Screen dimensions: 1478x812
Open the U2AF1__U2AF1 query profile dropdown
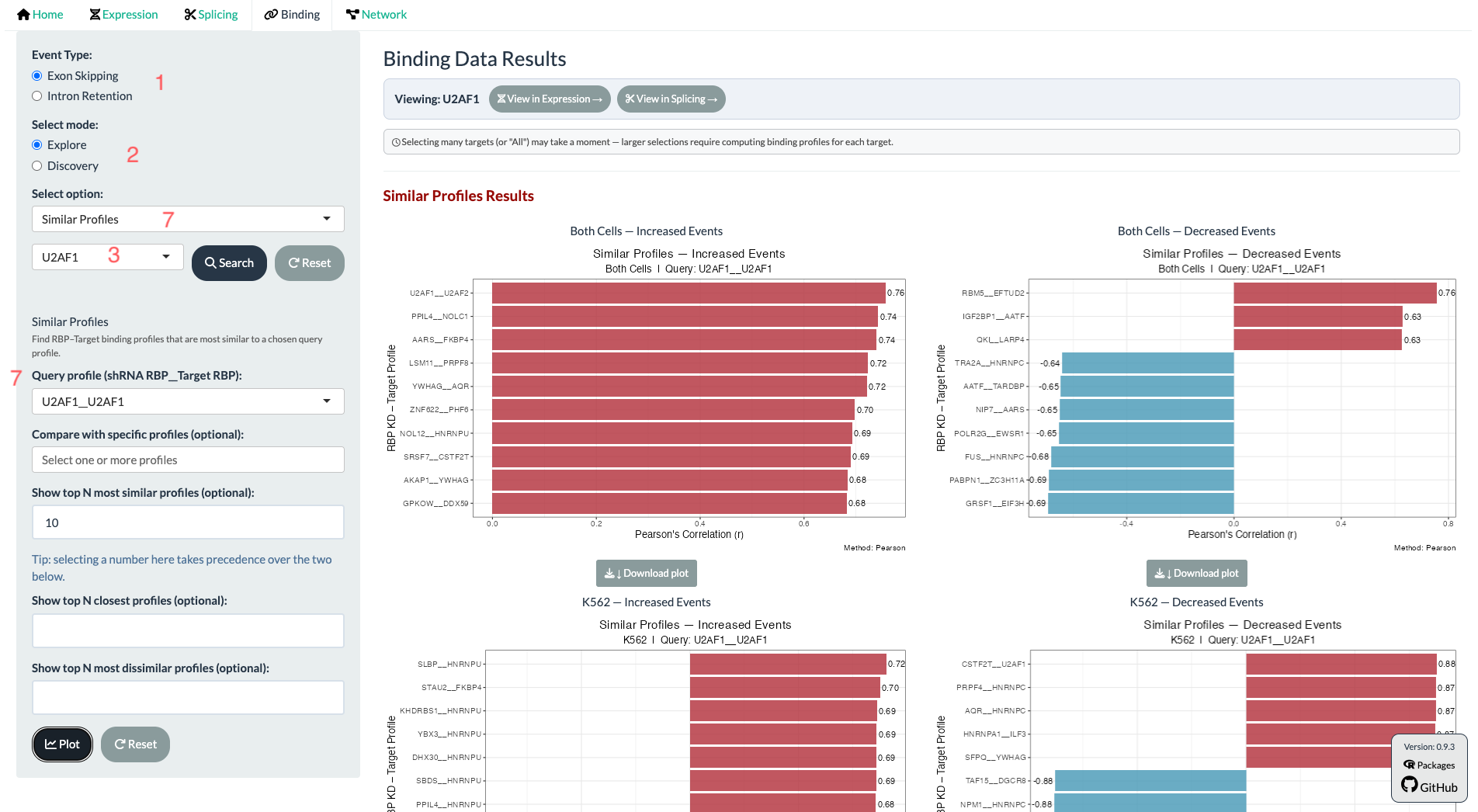[x=188, y=401]
